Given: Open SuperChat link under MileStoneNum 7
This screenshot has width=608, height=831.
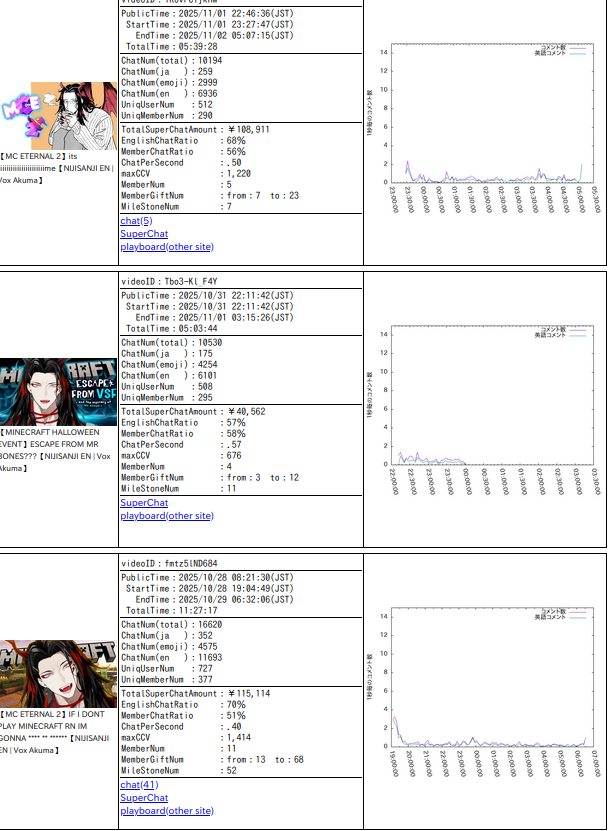Looking at the screenshot, I should [x=144, y=234].
